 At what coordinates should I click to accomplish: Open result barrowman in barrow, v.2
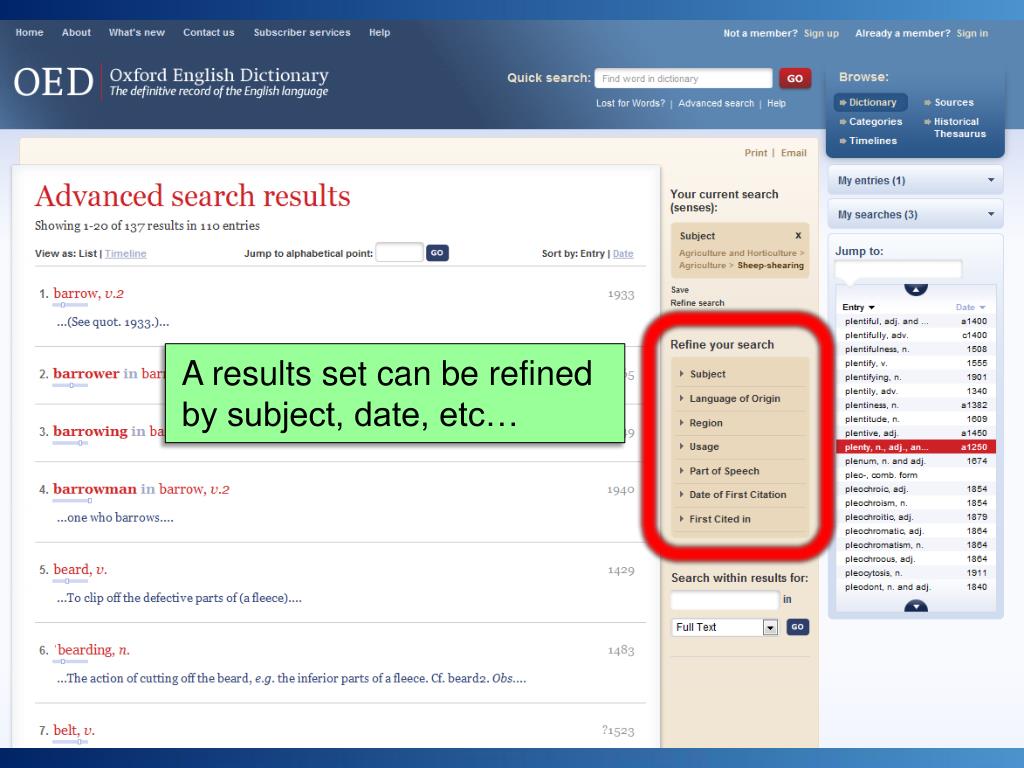point(141,488)
